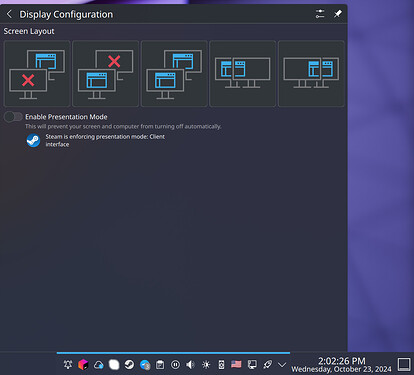Expand hidden system tray icons arrow
The height and width of the screenshot is (375, 414).
tap(282, 365)
